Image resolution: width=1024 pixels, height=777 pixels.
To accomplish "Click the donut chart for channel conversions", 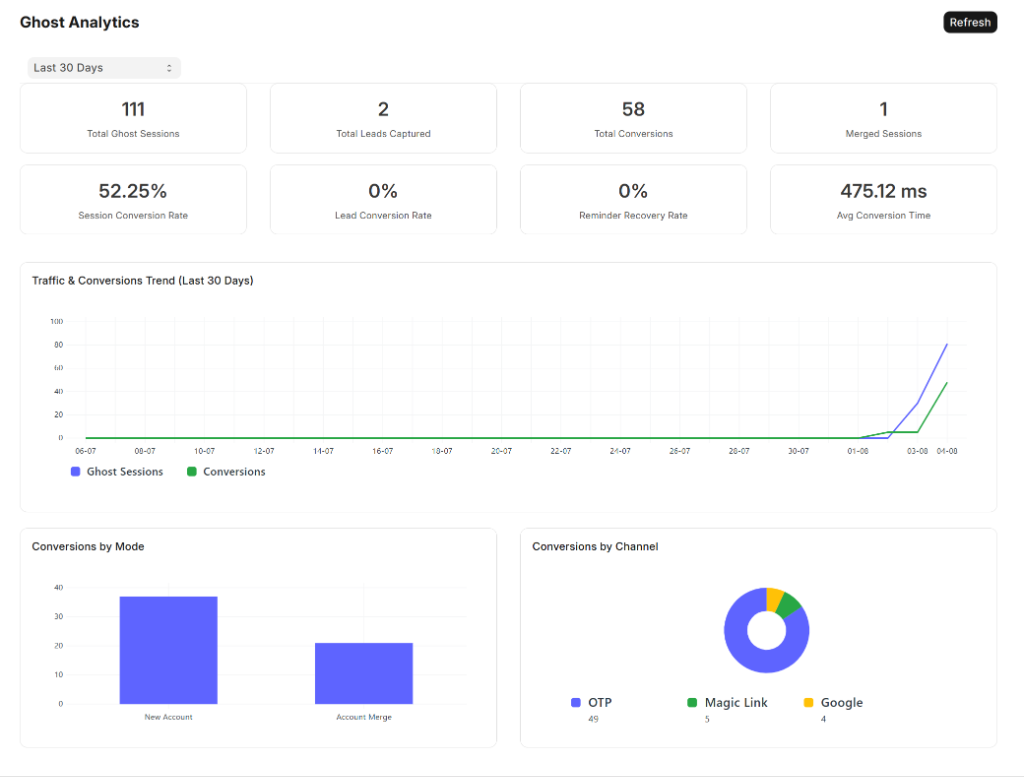I will pyautogui.click(x=767, y=630).
